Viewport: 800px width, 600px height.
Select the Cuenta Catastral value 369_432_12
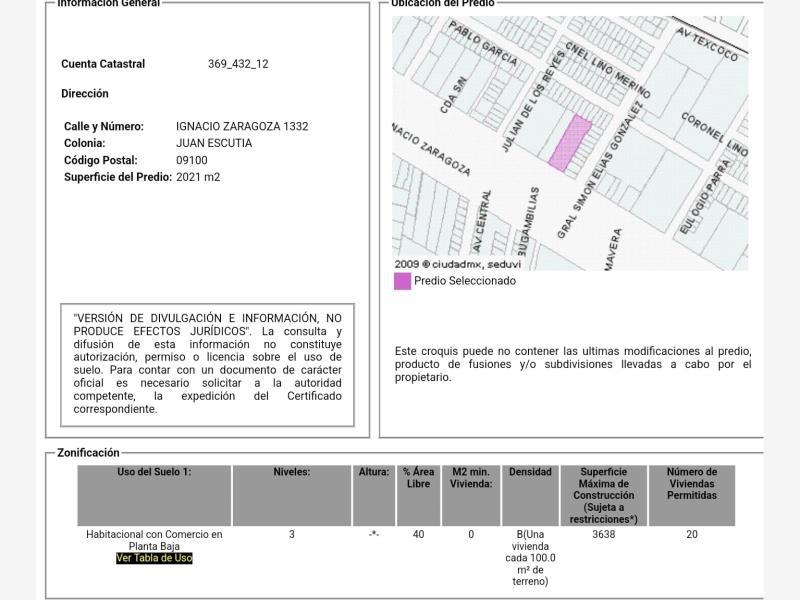coord(238,64)
